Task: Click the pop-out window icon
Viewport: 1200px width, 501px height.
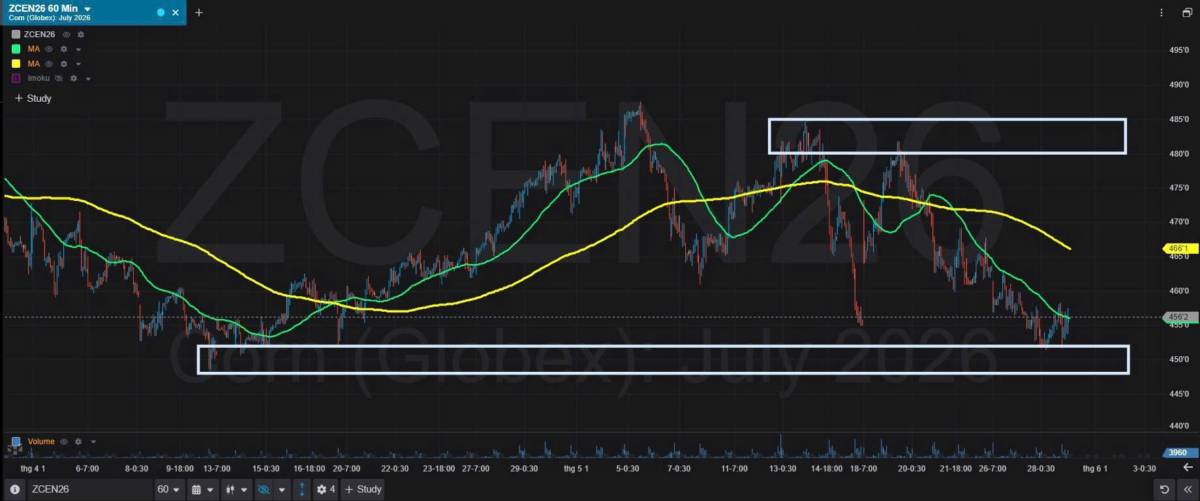Action: pos(1186,12)
